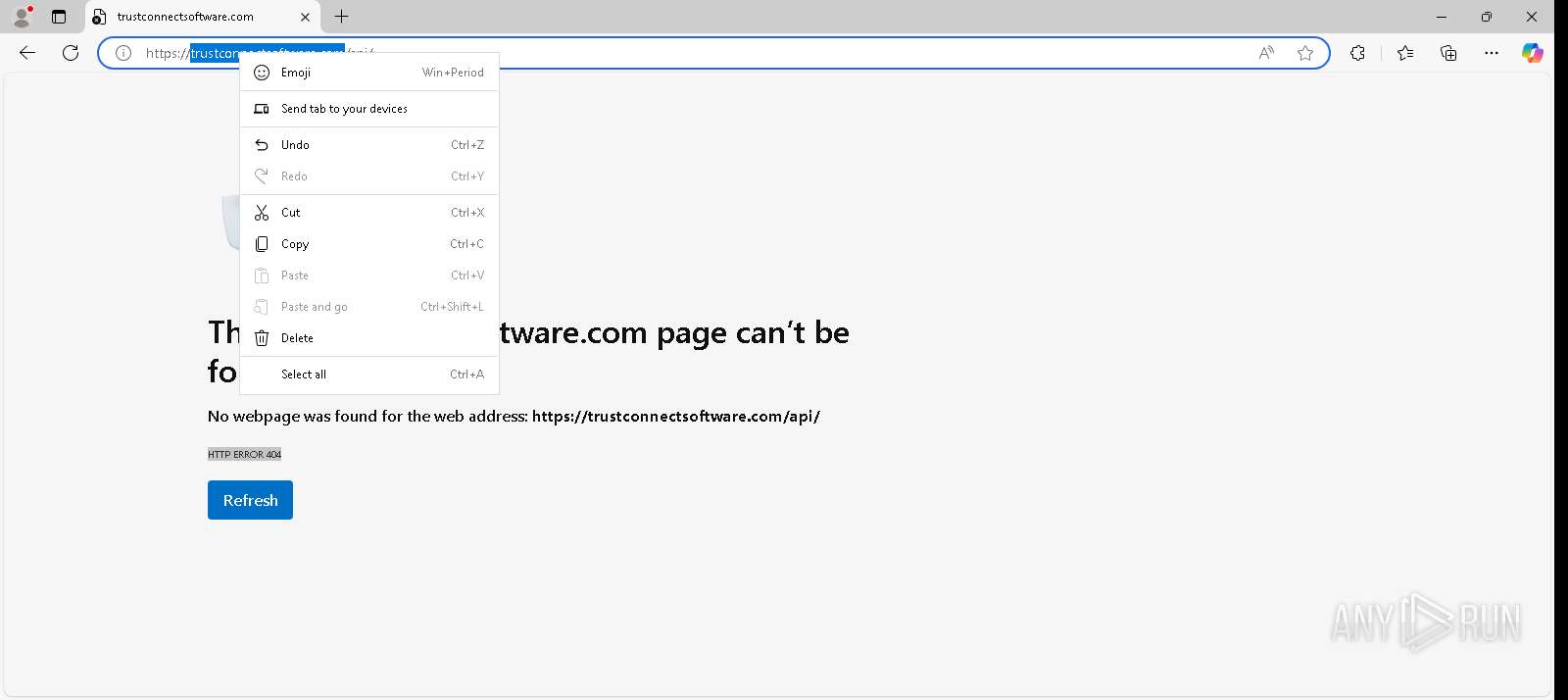View site information icon in address bar
Viewport: 1568px width, 700px height.
(x=123, y=53)
